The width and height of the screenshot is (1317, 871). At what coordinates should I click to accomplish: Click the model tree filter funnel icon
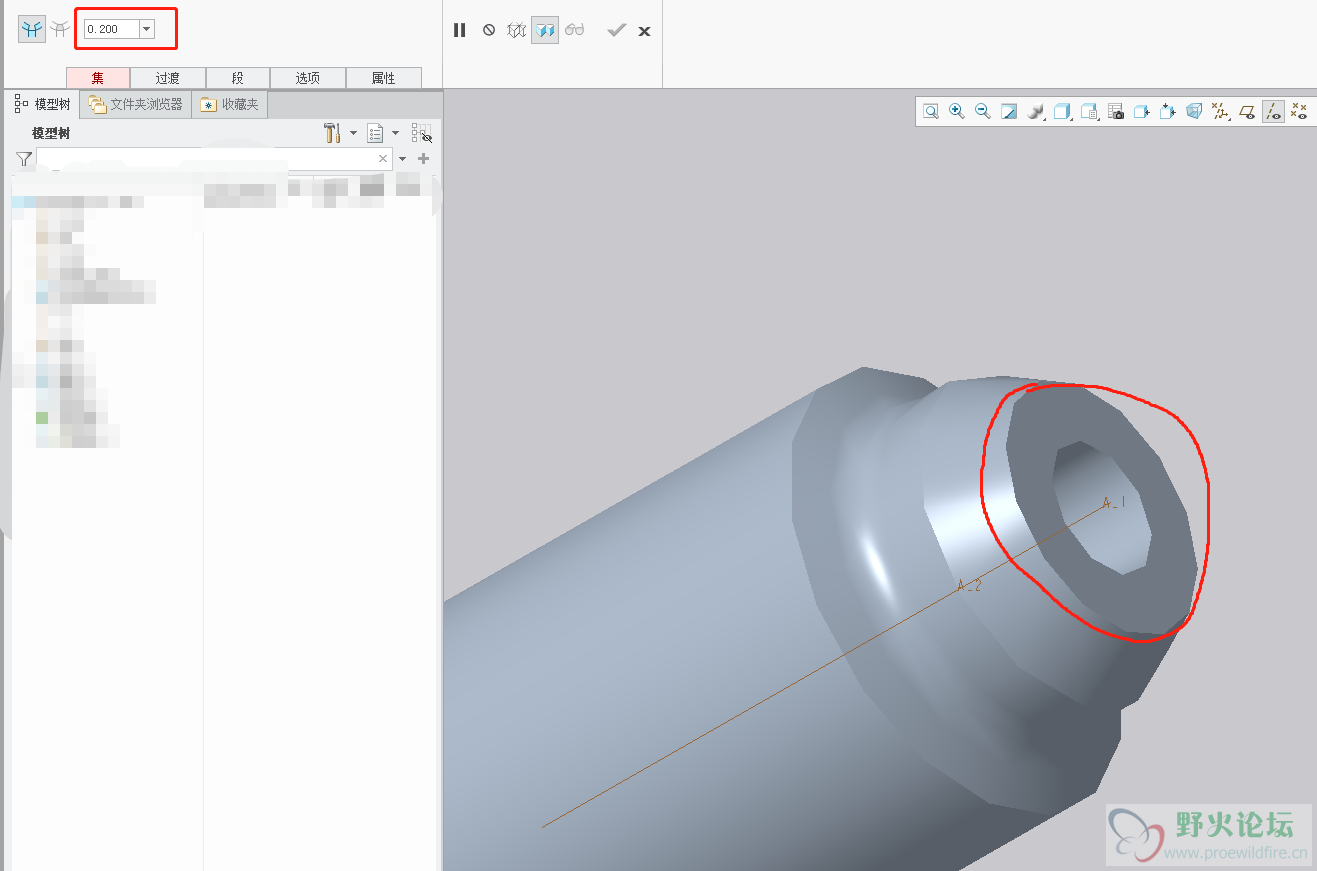(24, 159)
